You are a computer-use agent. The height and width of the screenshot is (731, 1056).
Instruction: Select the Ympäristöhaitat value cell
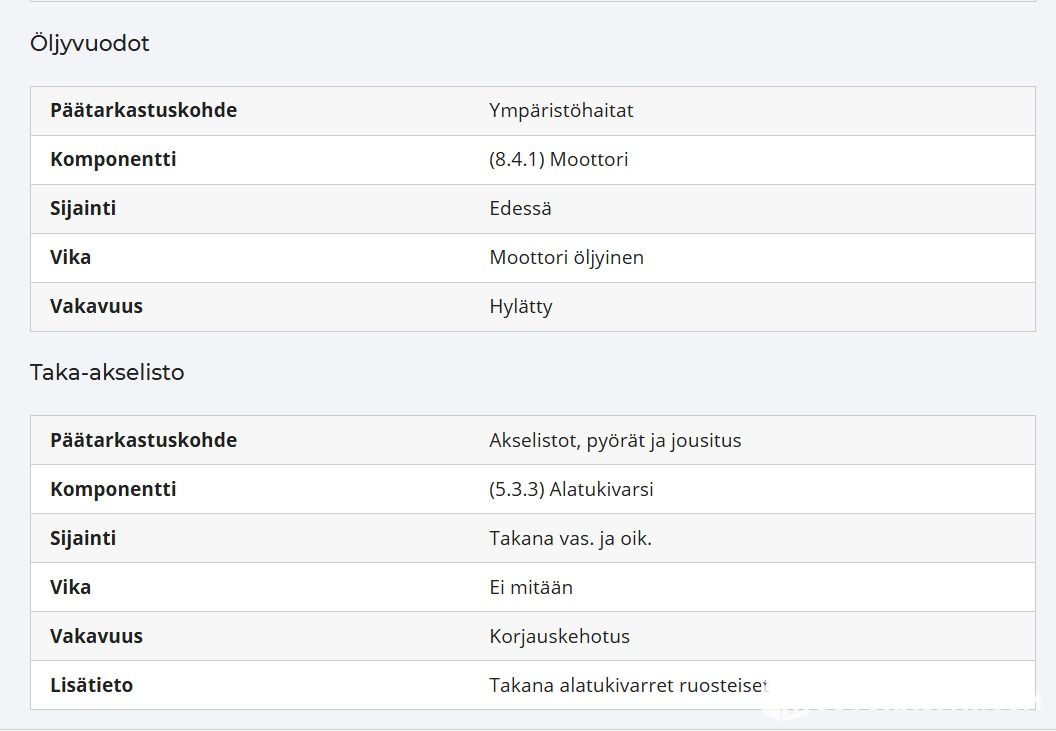pyautogui.click(x=561, y=110)
